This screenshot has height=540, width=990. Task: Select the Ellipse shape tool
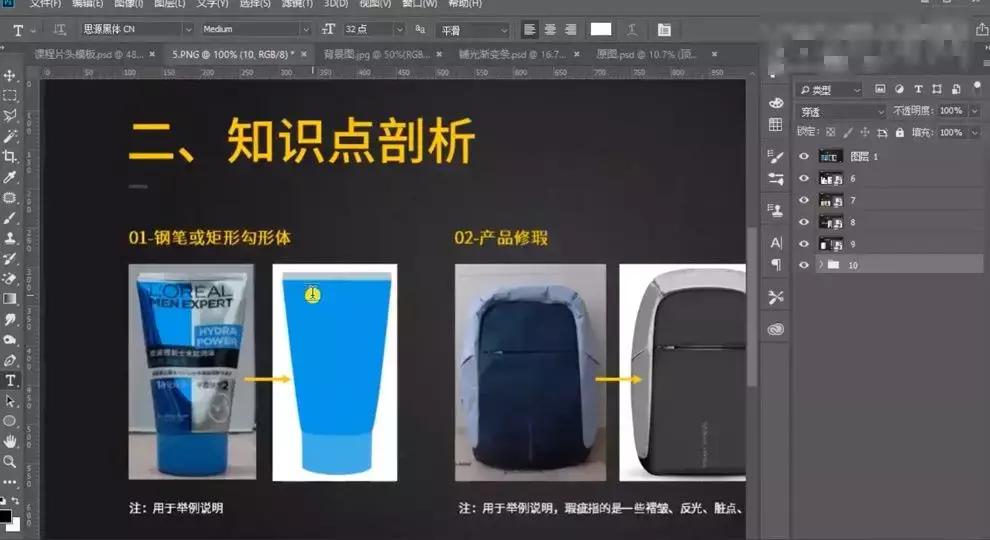tap(9, 421)
